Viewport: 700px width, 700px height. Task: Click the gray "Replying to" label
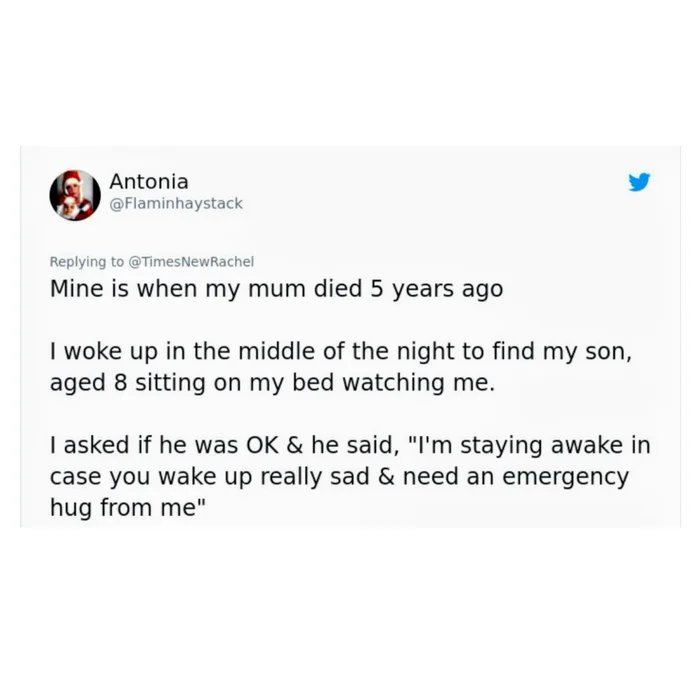tap(87, 262)
